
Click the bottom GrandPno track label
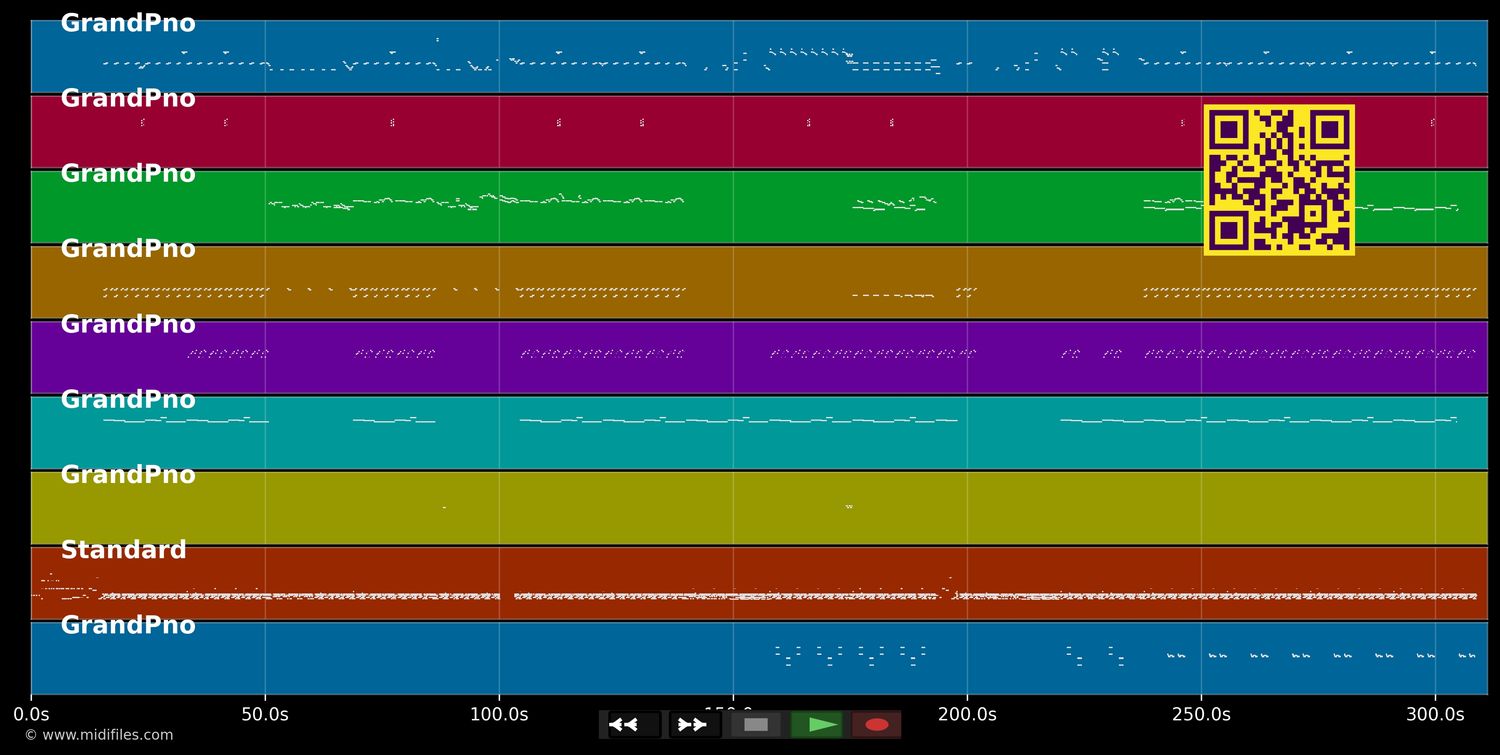click(x=127, y=624)
